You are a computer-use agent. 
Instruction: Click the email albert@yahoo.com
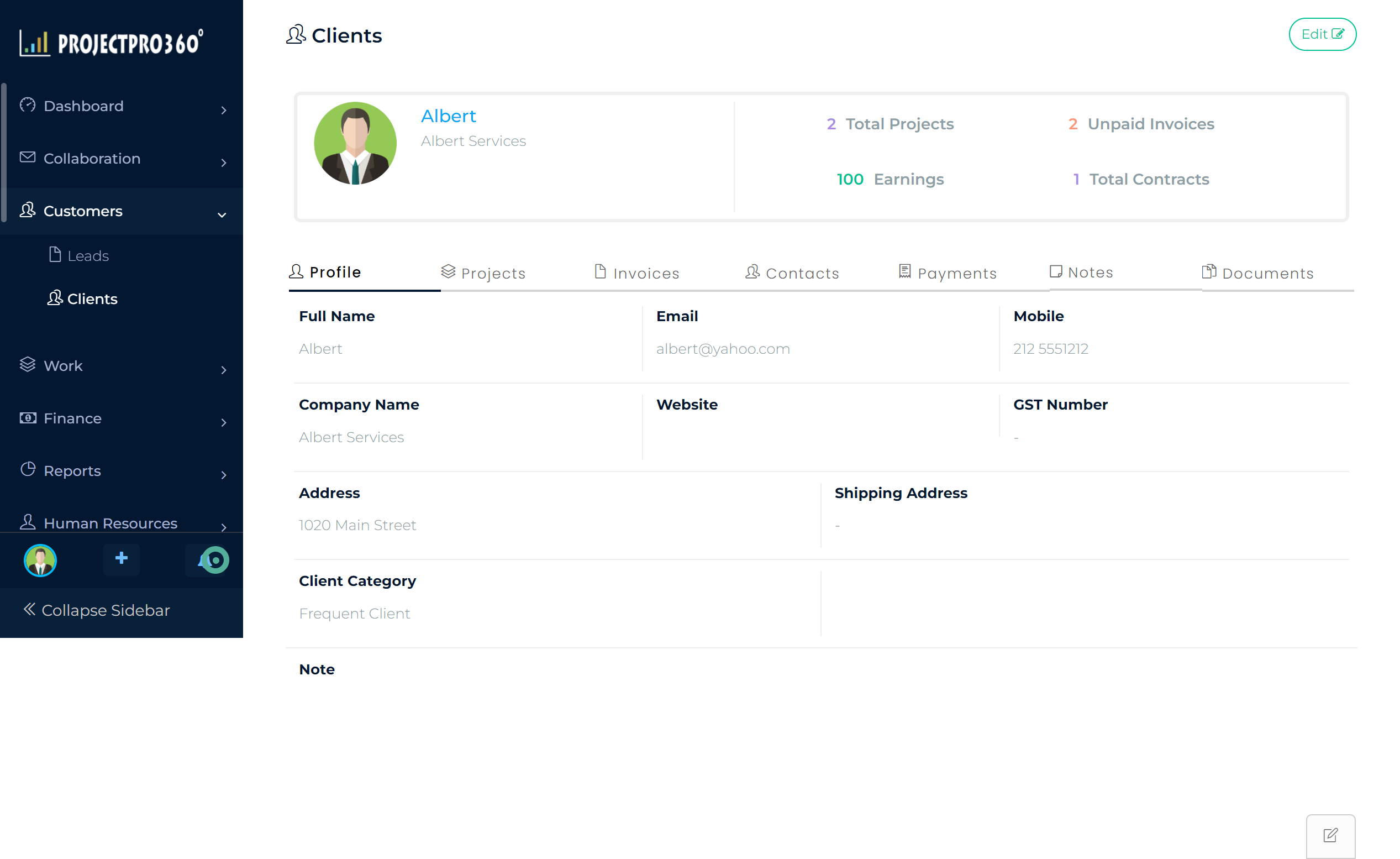723,348
